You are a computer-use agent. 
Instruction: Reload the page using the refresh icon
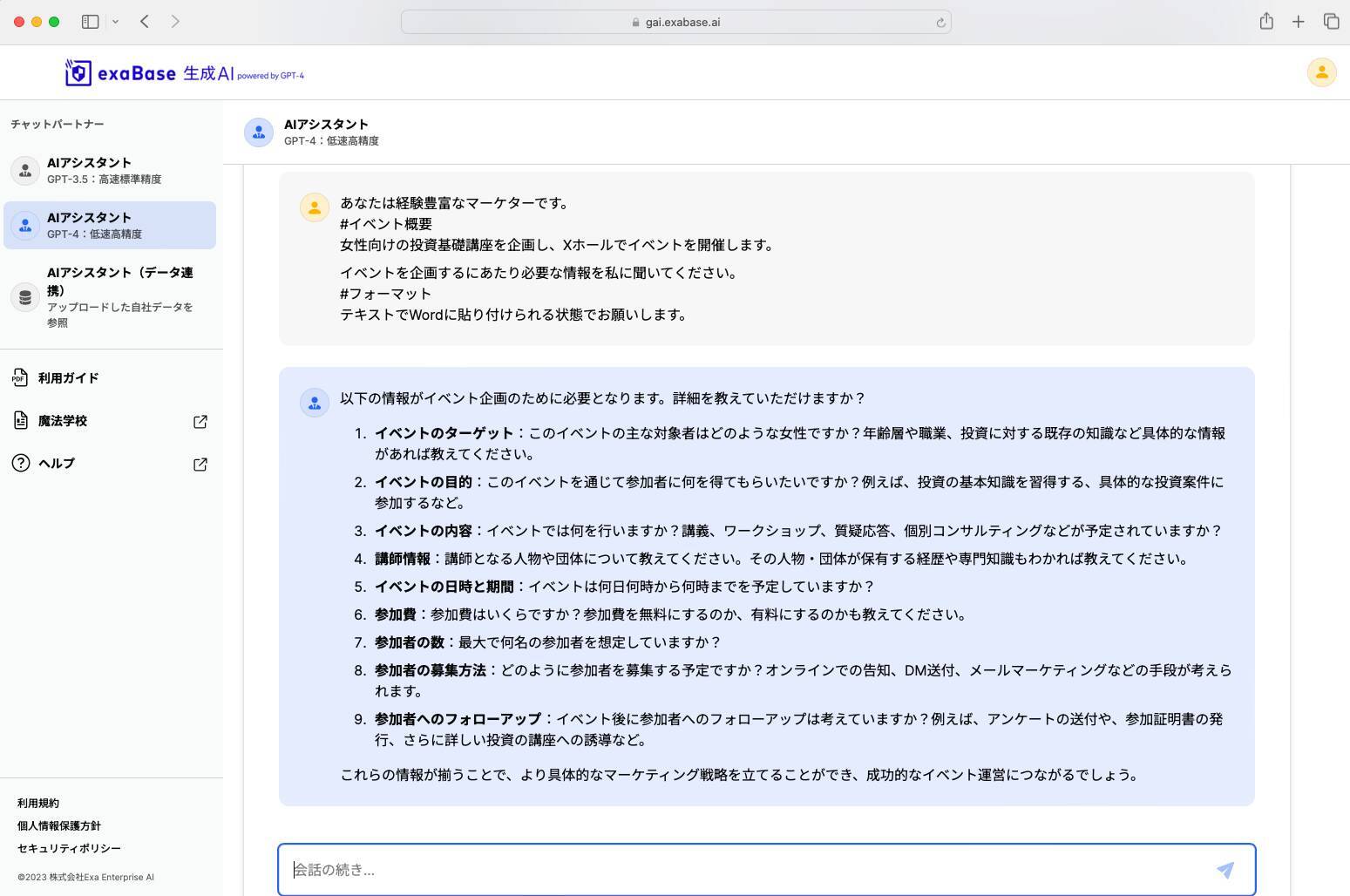[x=940, y=23]
